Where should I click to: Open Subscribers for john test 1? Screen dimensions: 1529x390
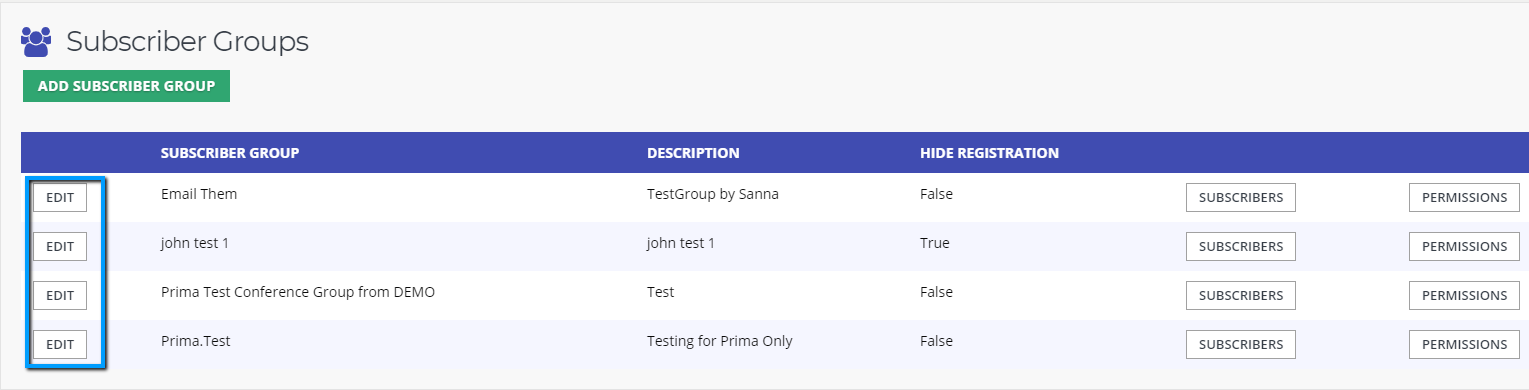(1241, 246)
